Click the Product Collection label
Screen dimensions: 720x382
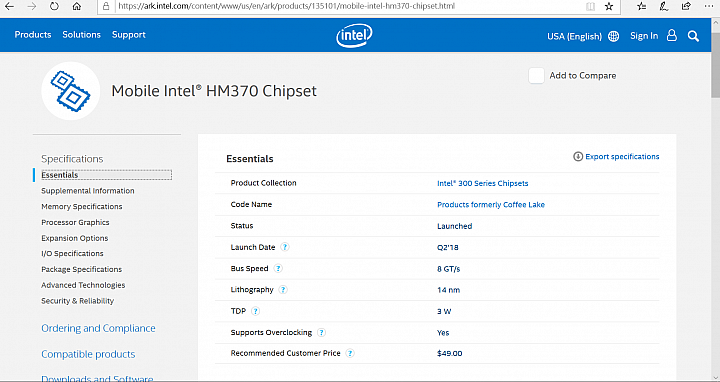click(x=264, y=183)
